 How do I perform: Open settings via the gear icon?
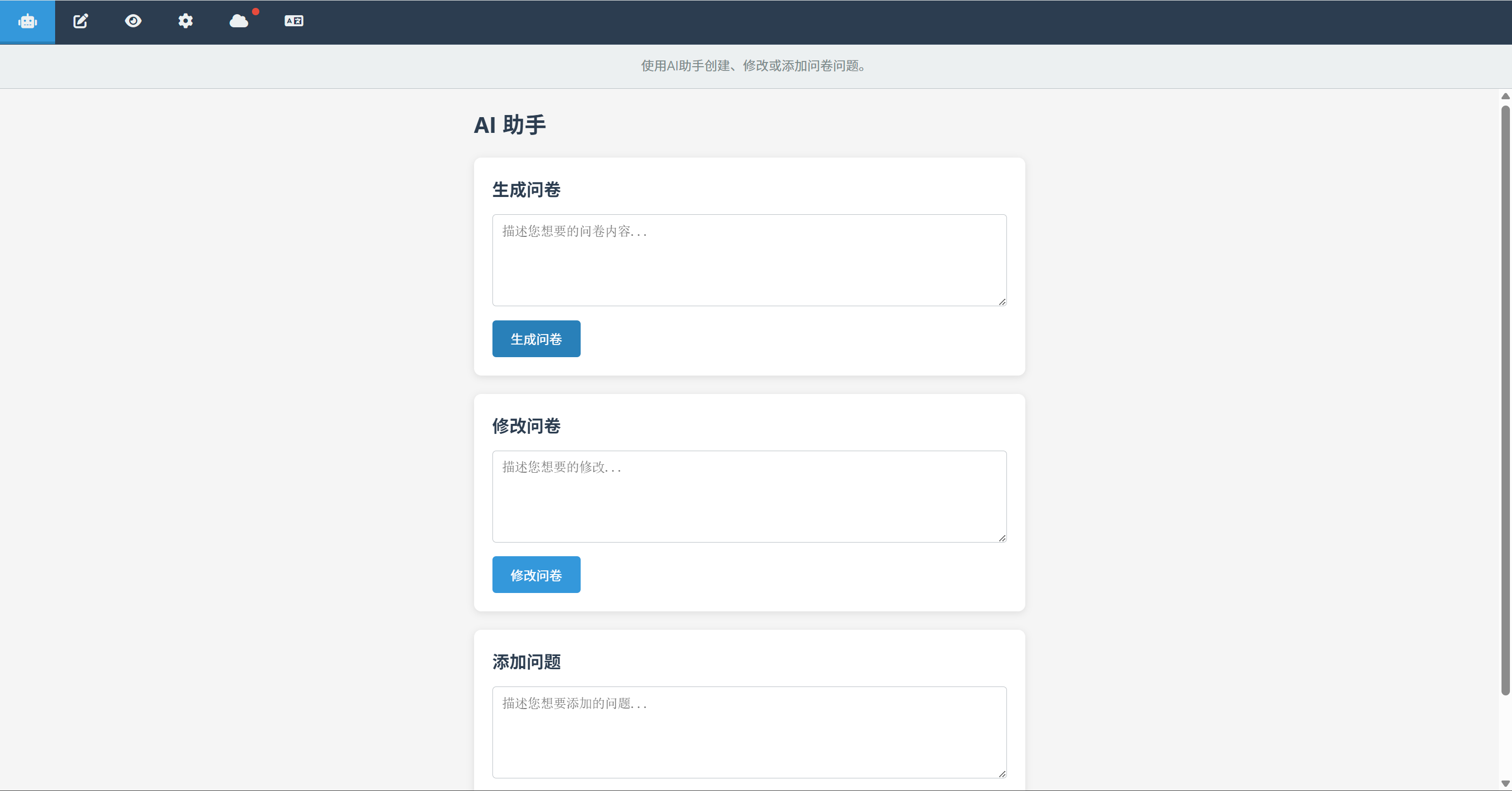pos(185,22)
